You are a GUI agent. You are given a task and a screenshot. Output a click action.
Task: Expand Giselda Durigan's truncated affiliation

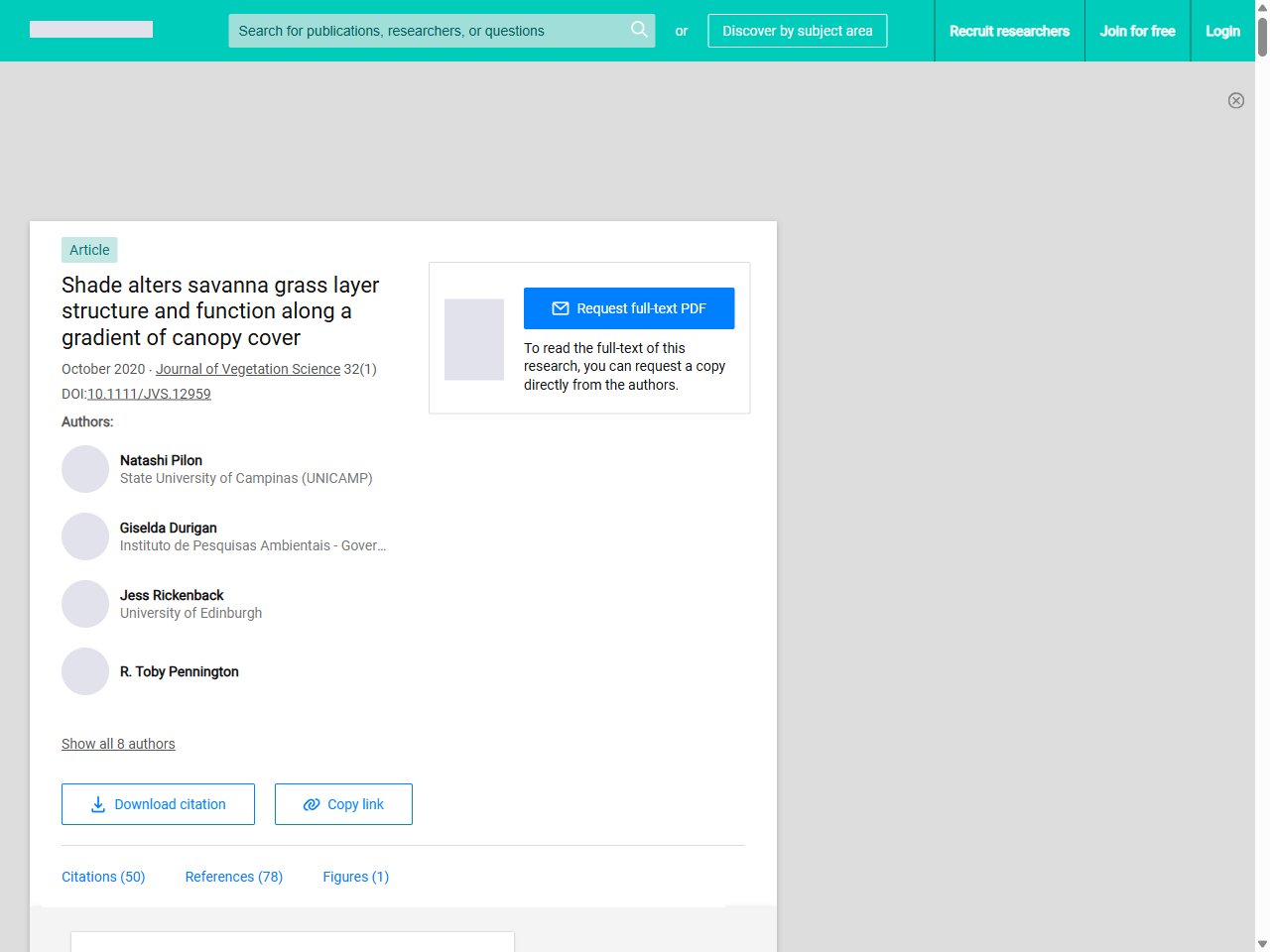pyautogui.click(x=252, y=545)
